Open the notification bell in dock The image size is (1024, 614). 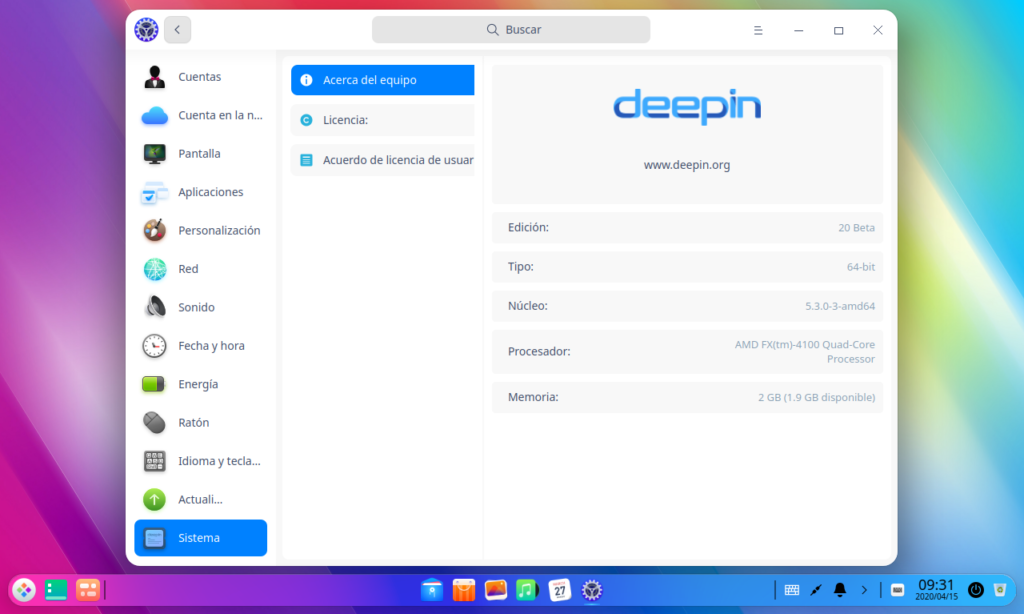840,590
